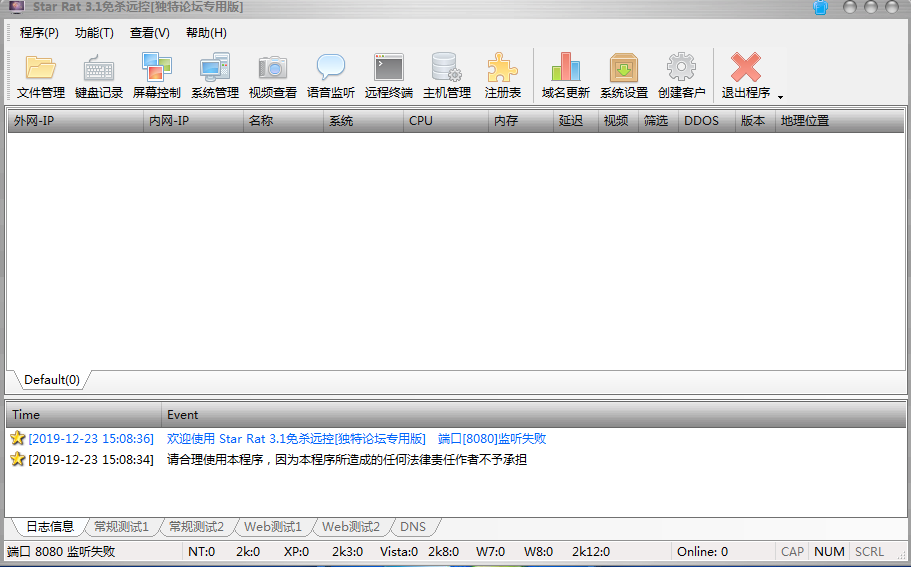Open the 远程终端 remote terminal

pyautogui.click(x=389, y=76)
